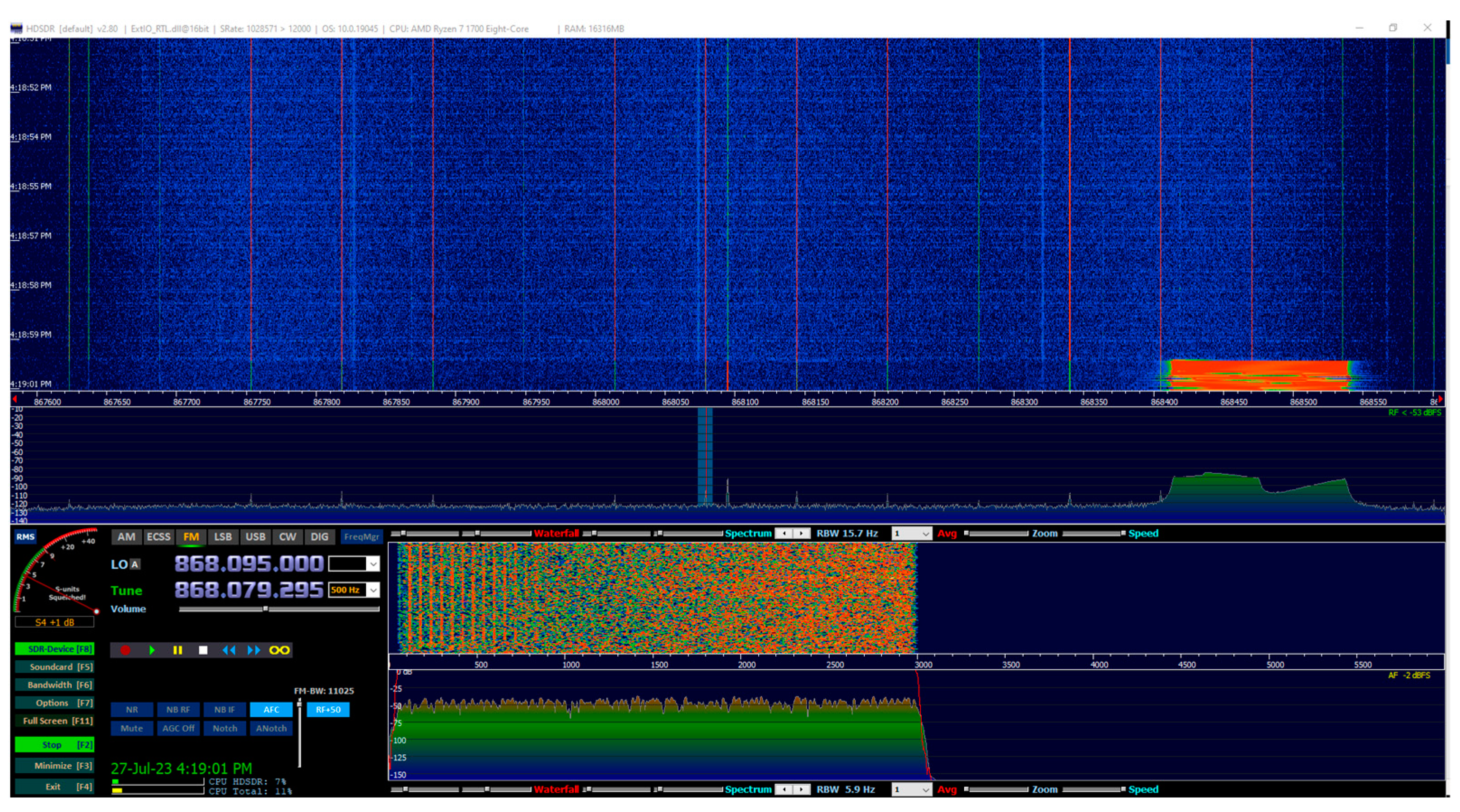Screen dimensions: 1460x812
Task: Open Options with the F7 button
Action: (54, 703)
